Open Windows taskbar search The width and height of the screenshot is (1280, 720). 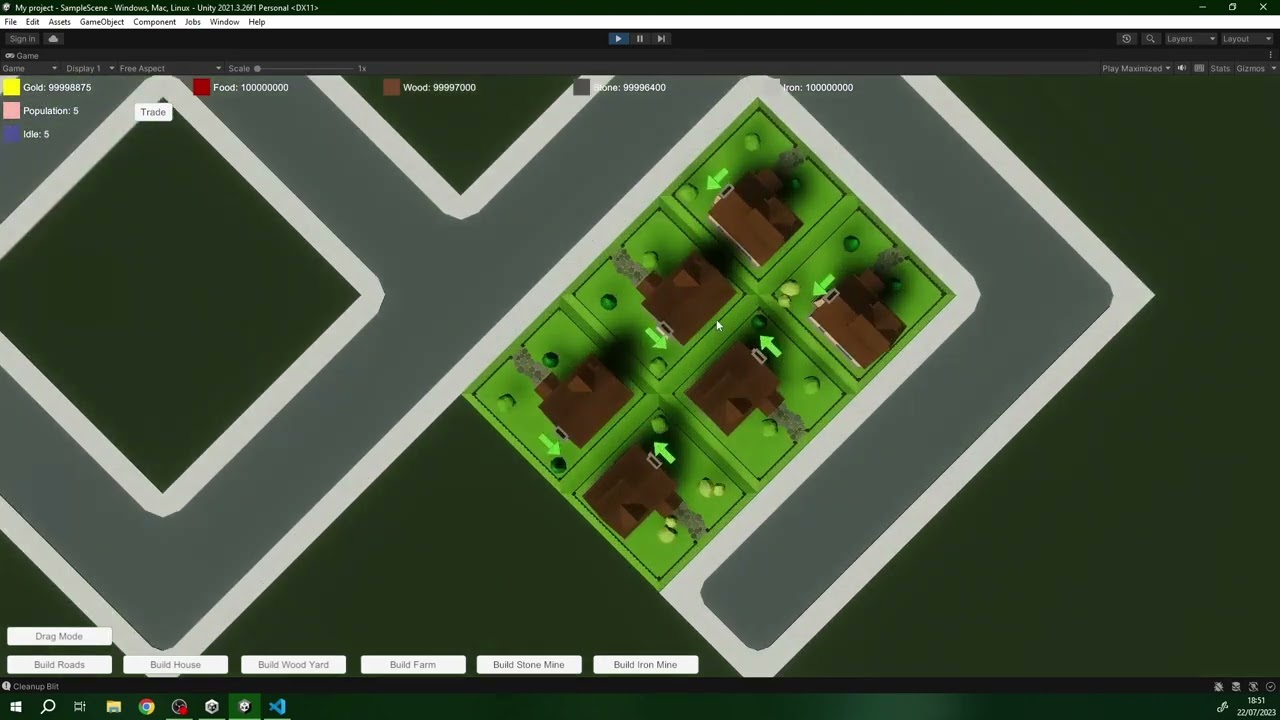[x=47, y=707]
